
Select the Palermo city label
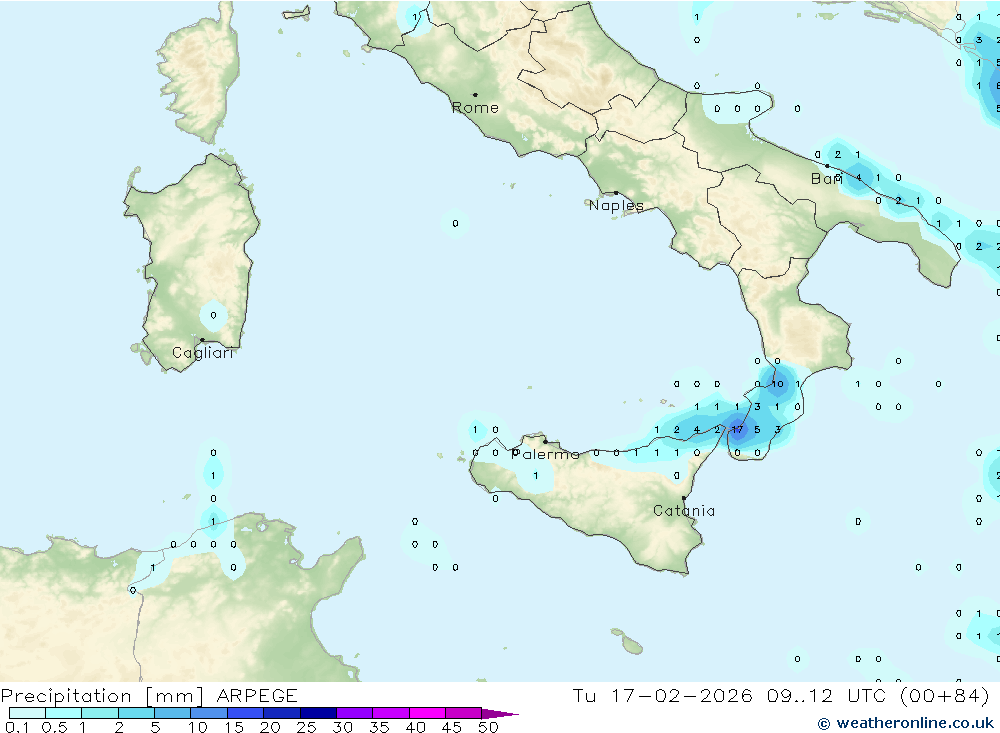[546, 455]
